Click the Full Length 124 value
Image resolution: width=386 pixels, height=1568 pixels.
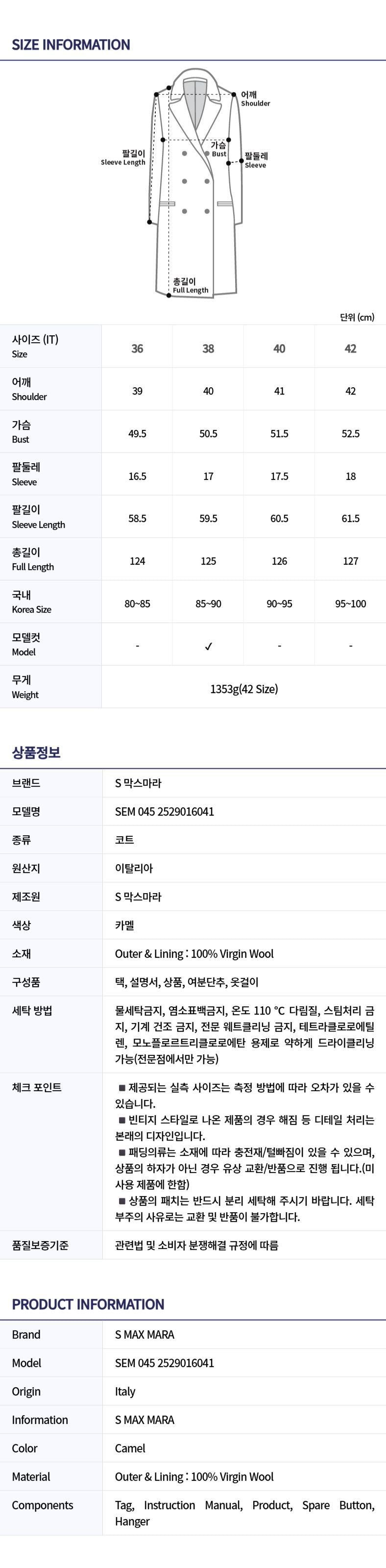point(137,561)
